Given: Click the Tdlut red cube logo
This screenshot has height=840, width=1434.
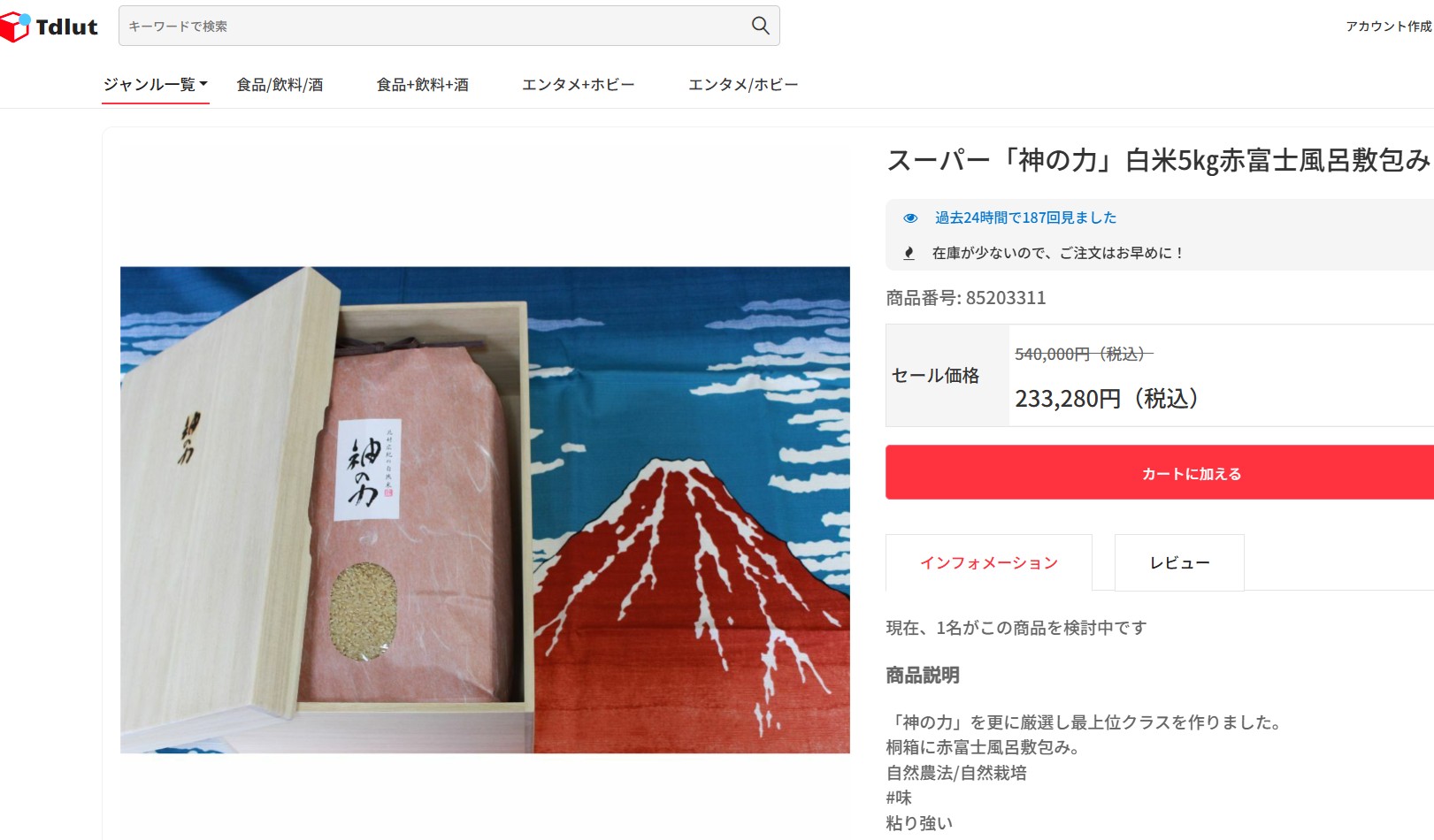Looking at the screenshot, I should click(x=15, y=27).
